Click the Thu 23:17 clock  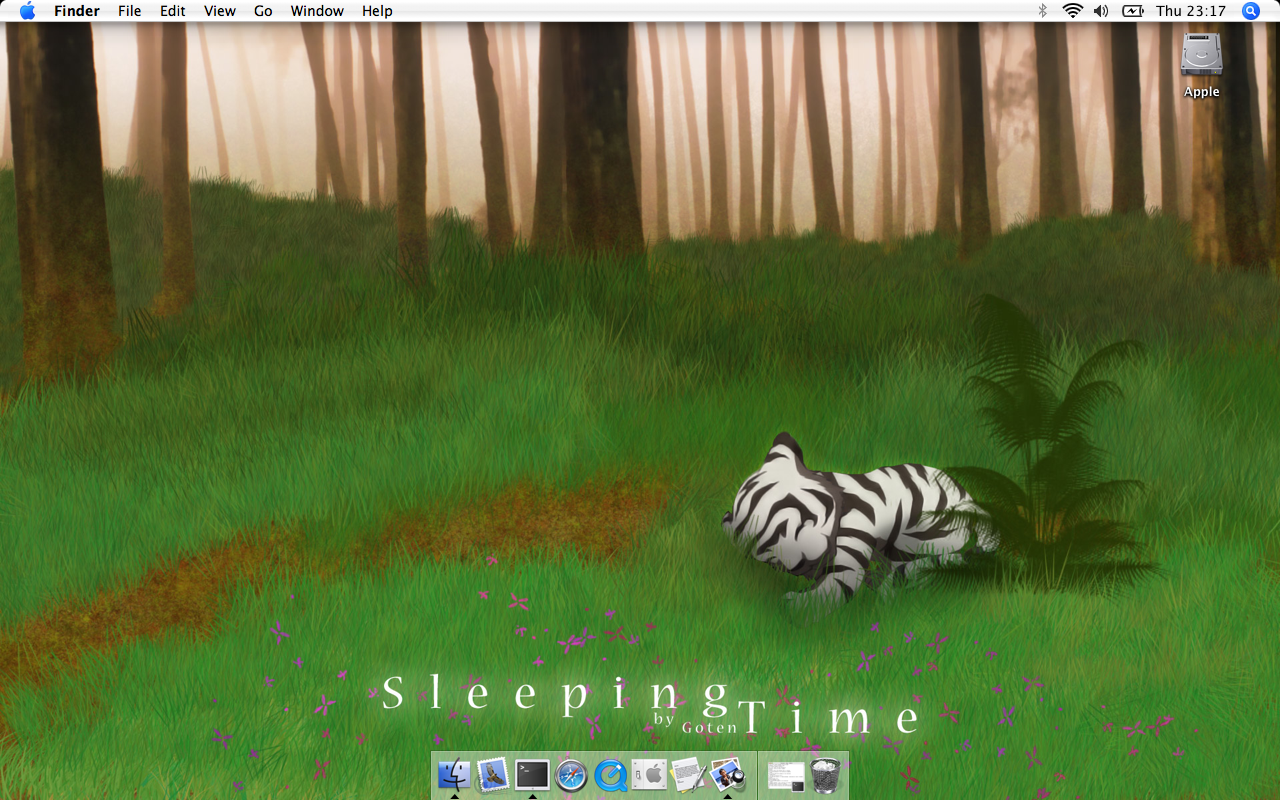click(1190, 11)
